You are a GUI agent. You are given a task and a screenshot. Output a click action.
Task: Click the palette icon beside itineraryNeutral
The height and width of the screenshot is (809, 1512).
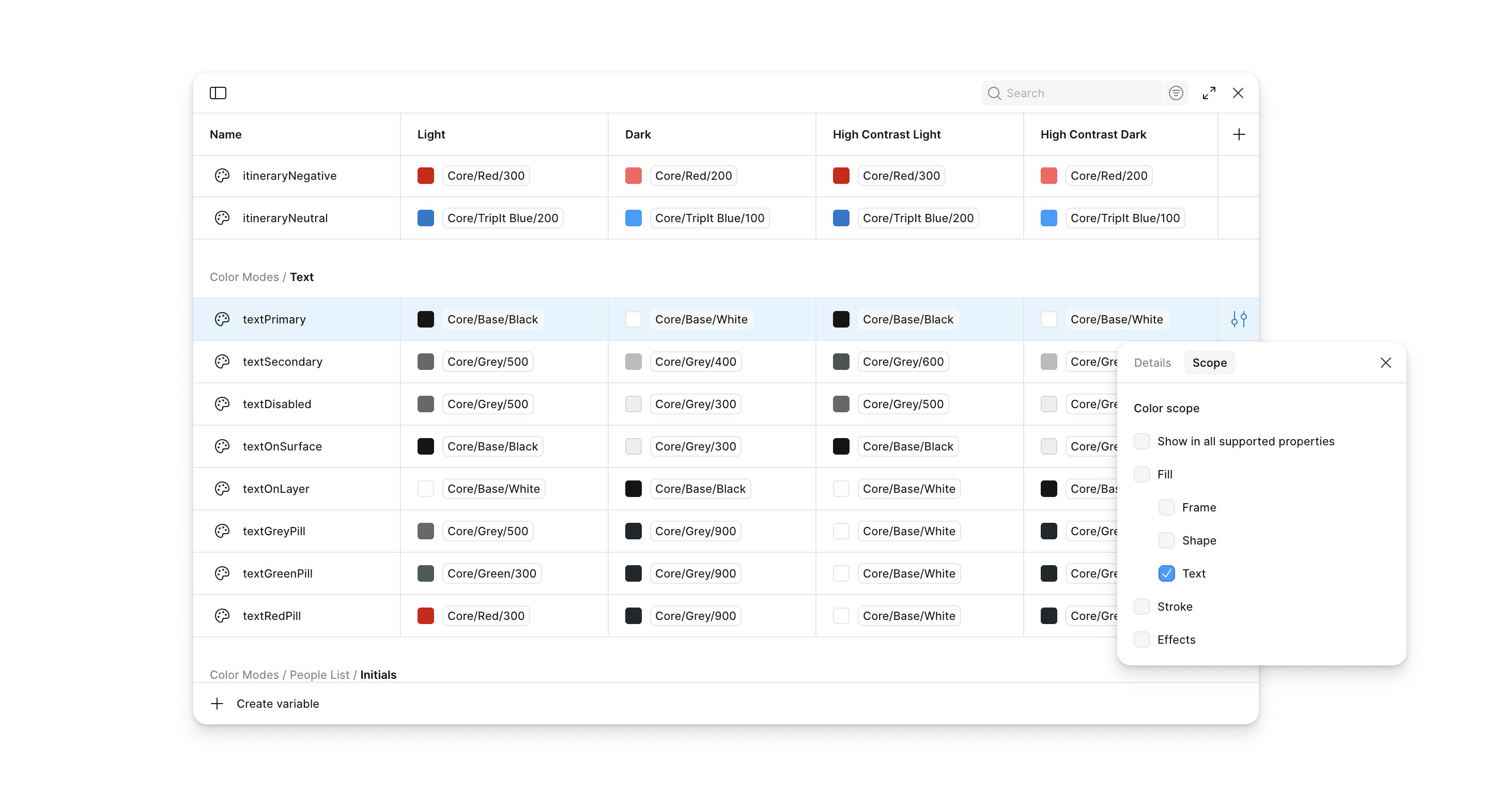pos(222,217)
